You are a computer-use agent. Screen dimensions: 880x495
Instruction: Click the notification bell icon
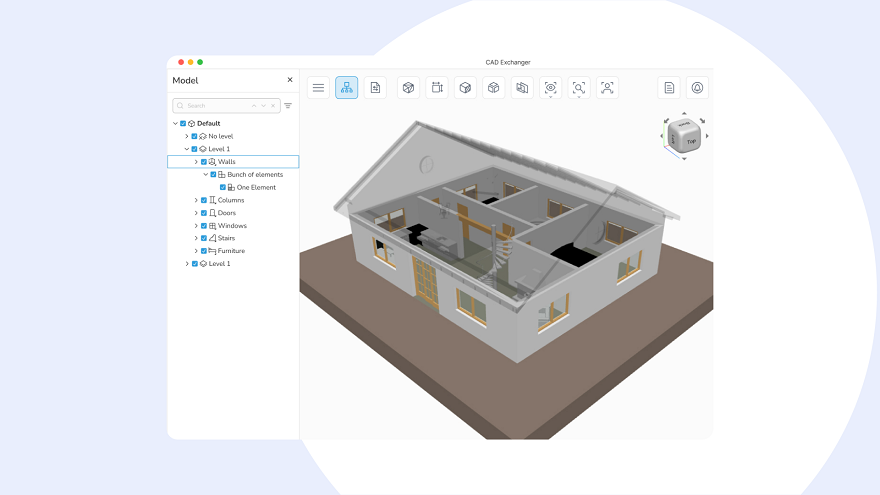click(697, 88)
